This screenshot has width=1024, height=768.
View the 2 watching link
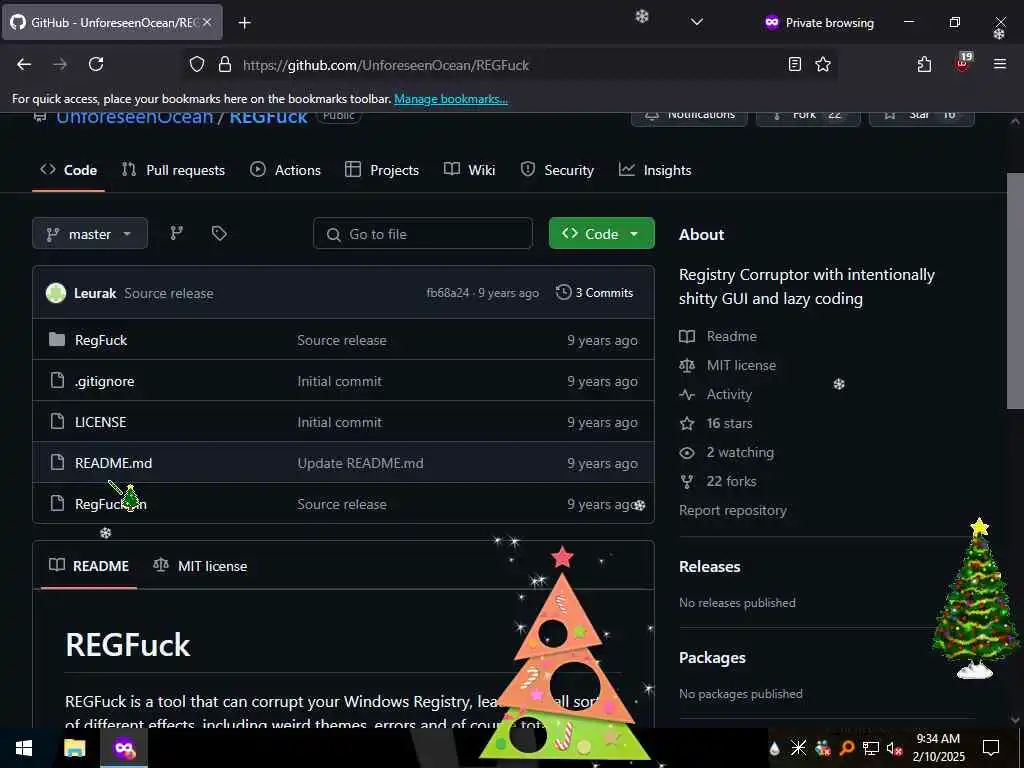727,452
